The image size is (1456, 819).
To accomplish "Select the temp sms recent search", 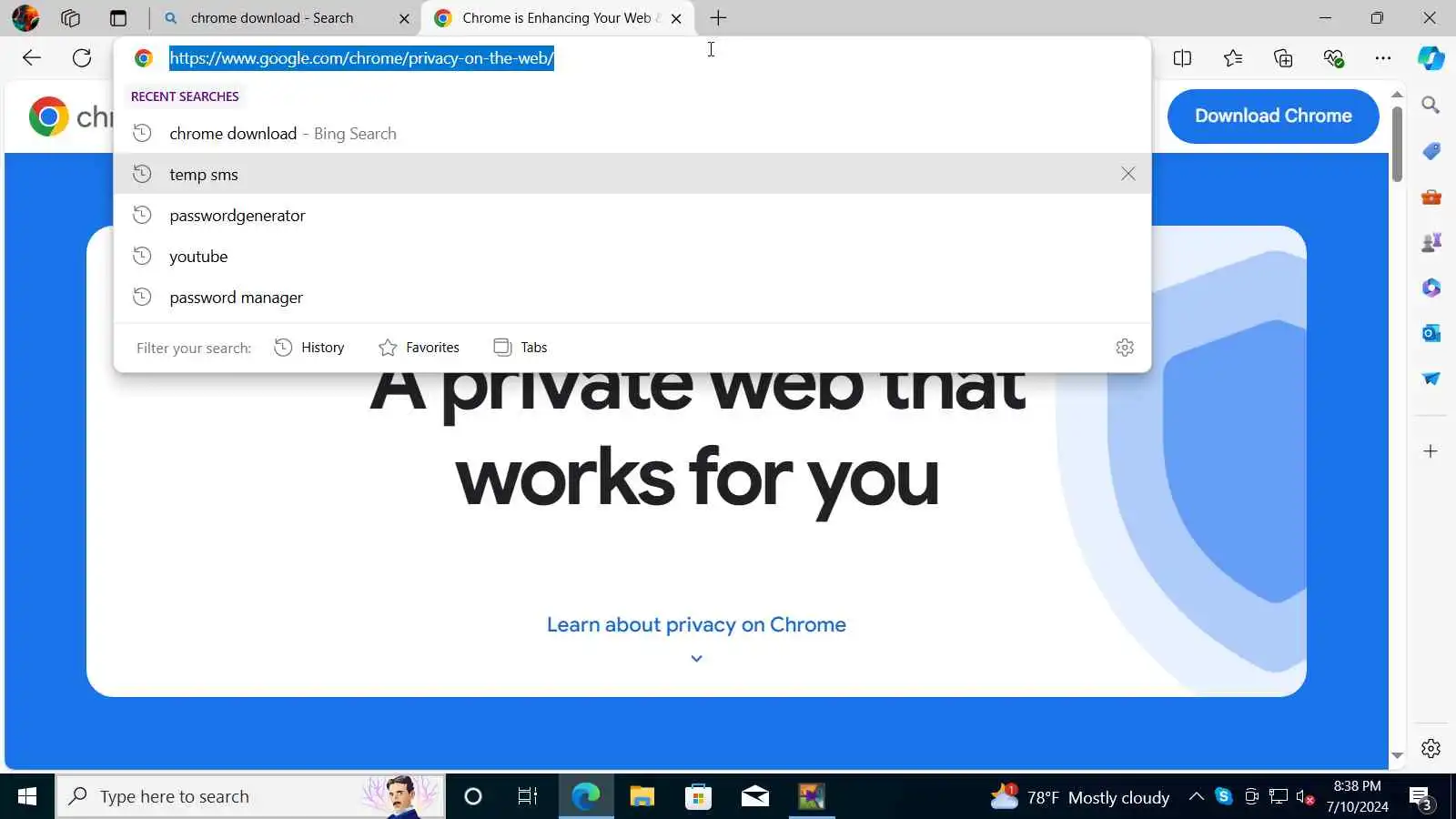I will click(632, 174).
